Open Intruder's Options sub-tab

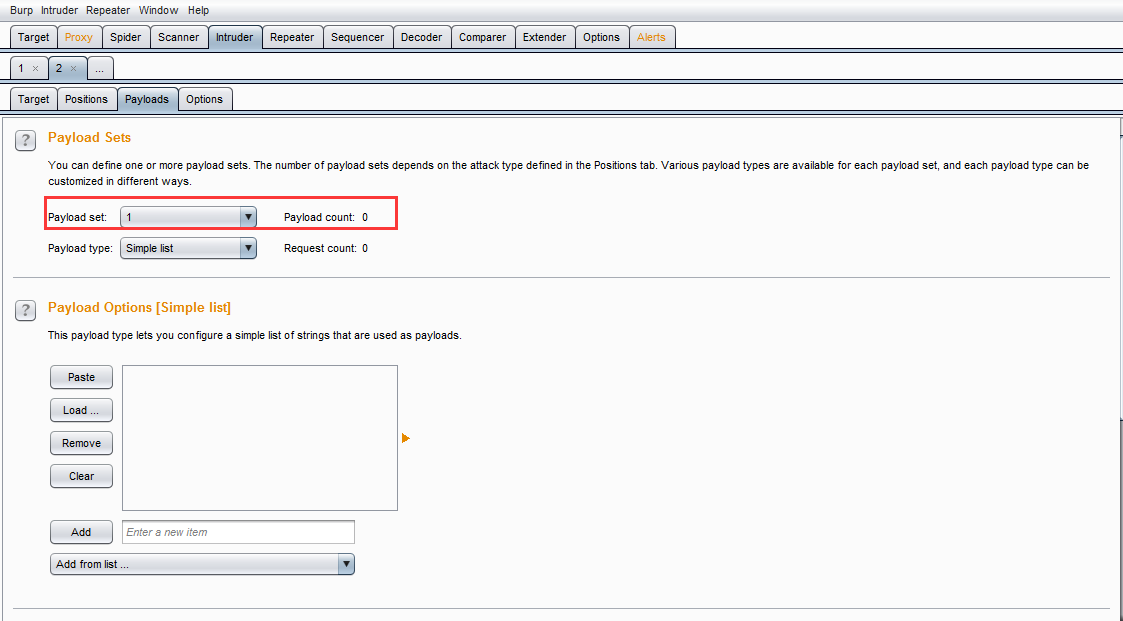click(205, 99)
